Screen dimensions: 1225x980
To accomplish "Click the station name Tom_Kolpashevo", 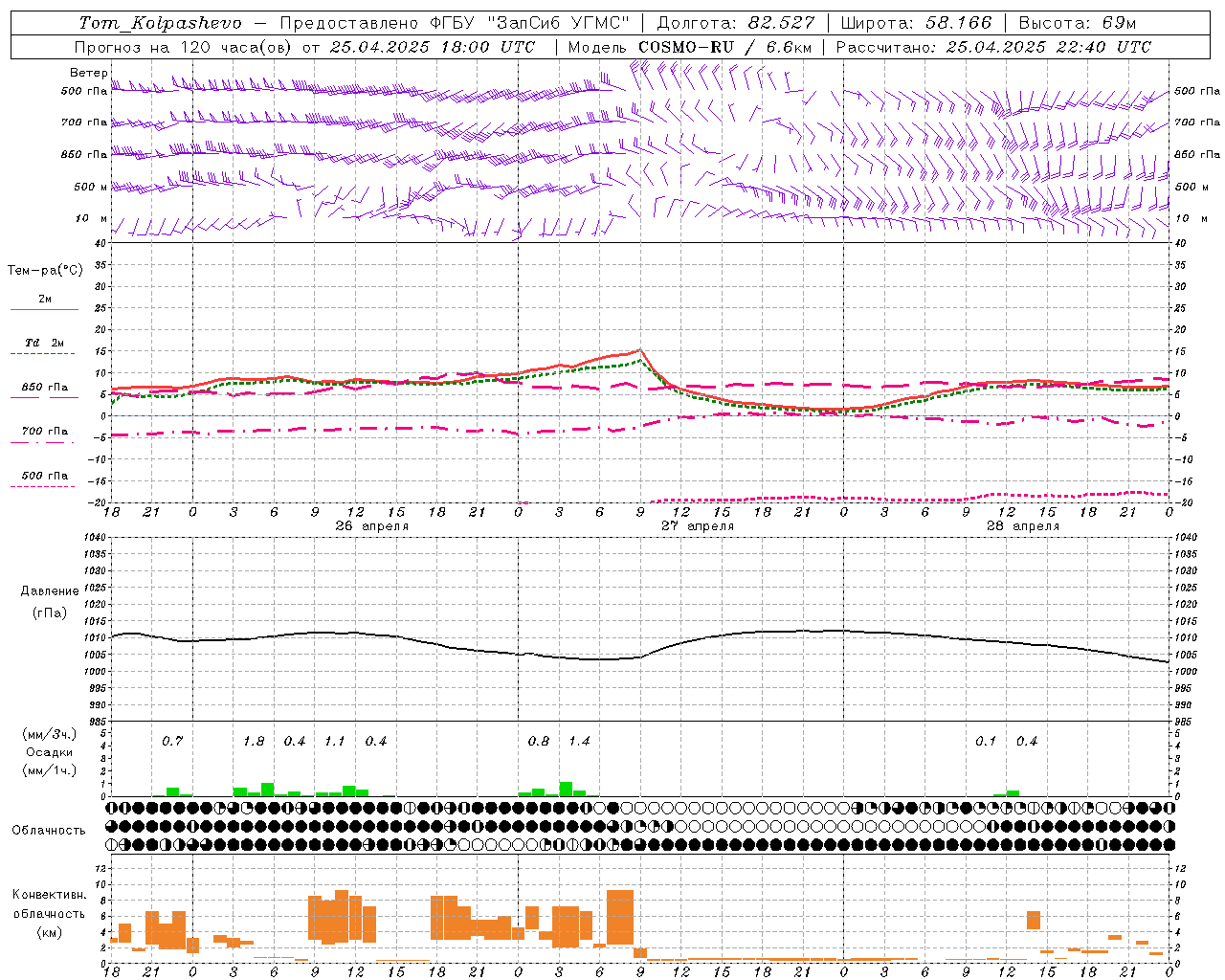I will point(160,23).
